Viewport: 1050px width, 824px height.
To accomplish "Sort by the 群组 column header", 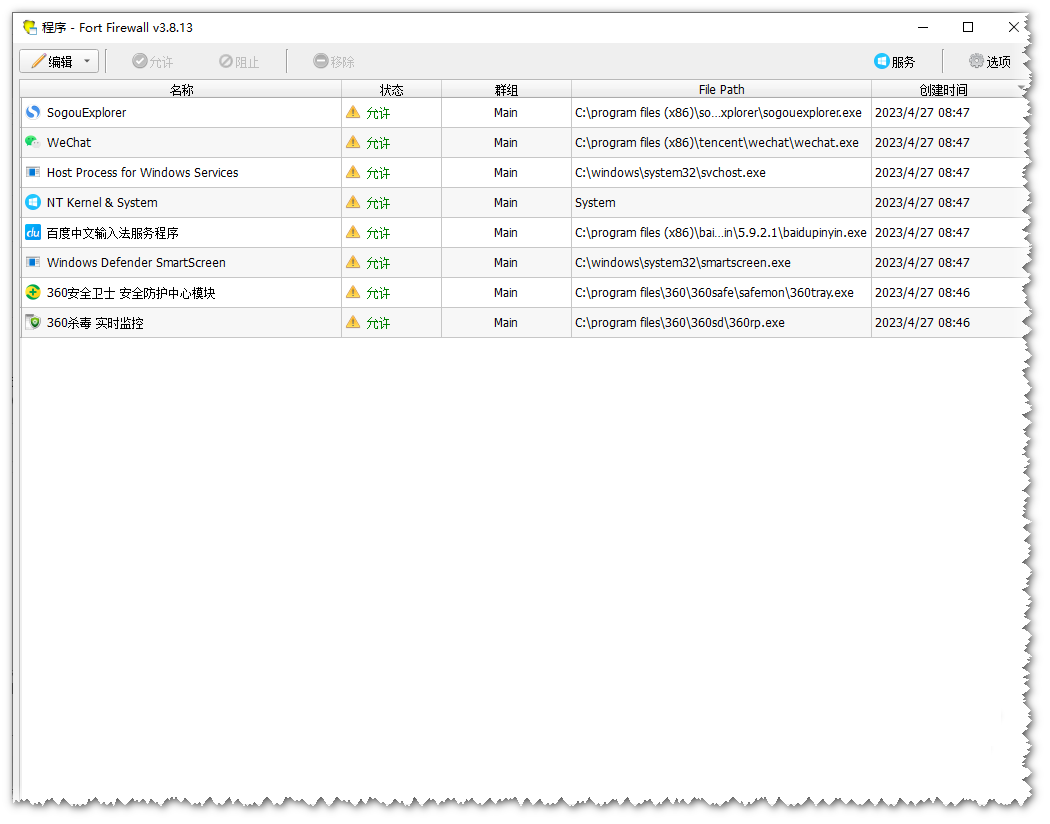I will click(x=506, y=90).
